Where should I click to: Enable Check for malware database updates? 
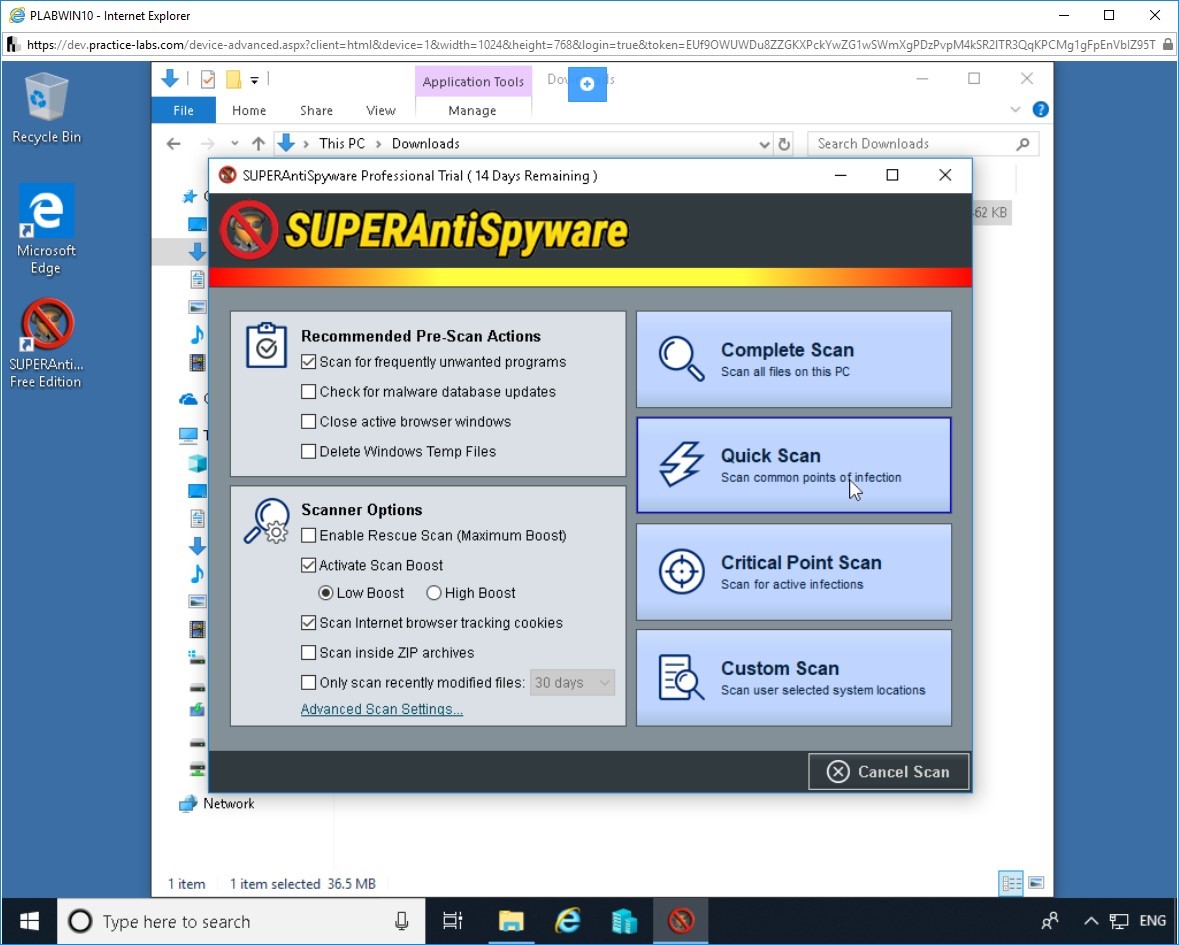coord(308,392)
